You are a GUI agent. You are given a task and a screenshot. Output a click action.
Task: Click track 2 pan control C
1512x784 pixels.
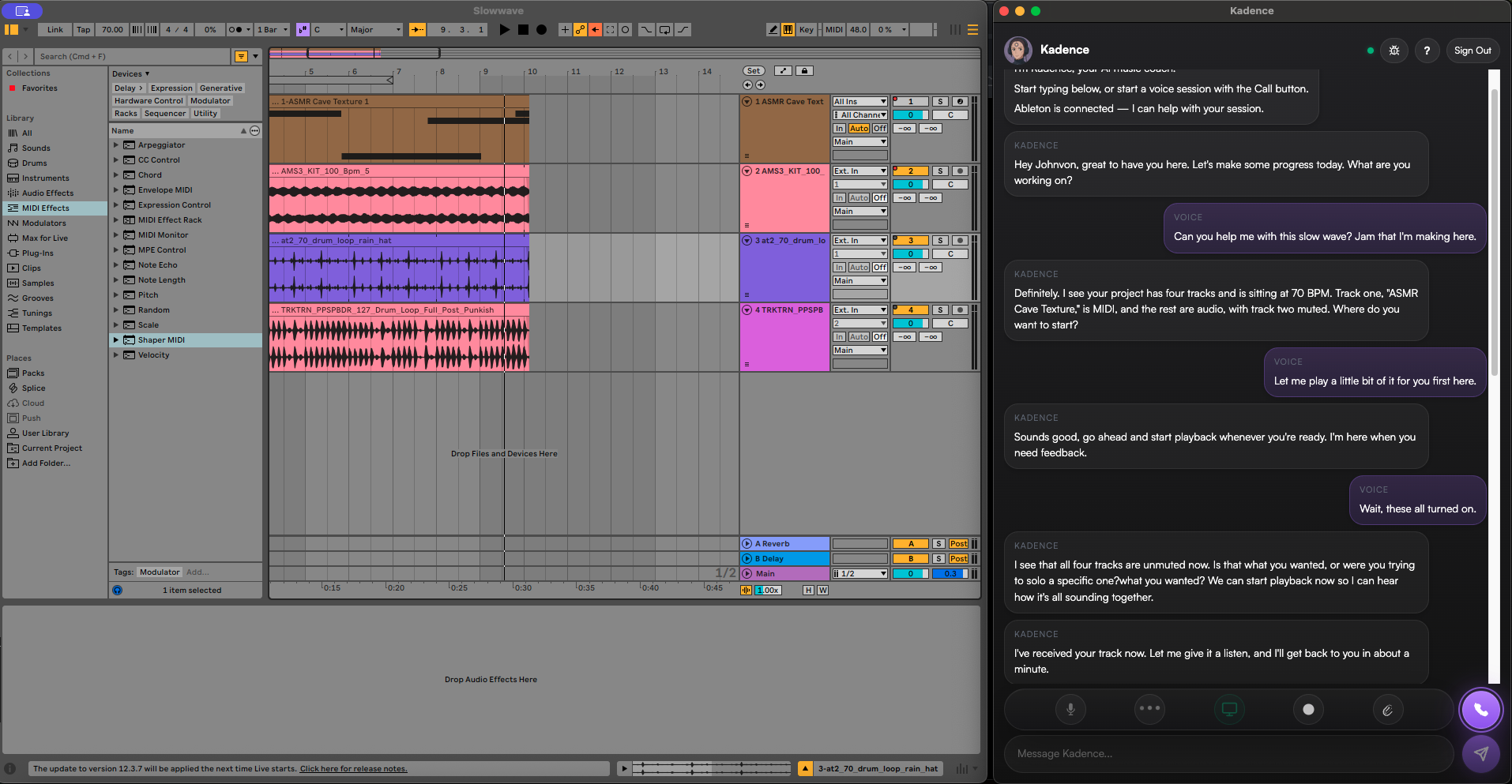(950, 185)
